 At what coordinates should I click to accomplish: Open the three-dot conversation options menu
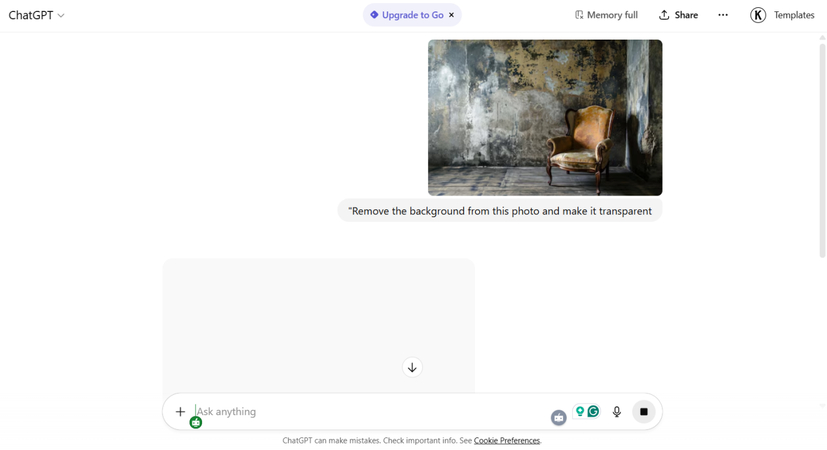(x=723, y=15)
